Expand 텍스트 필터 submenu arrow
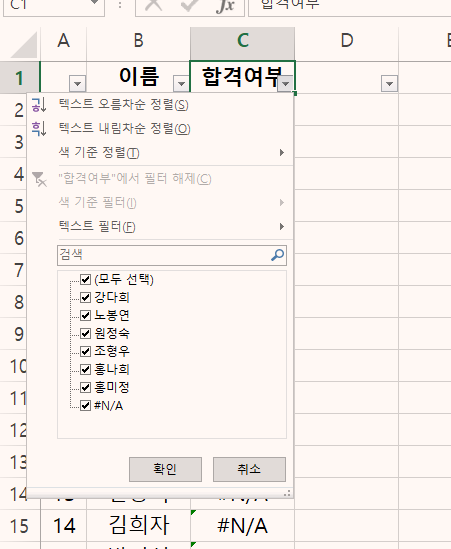The width and height of the screenshot is (451, 549). [282, 227]
